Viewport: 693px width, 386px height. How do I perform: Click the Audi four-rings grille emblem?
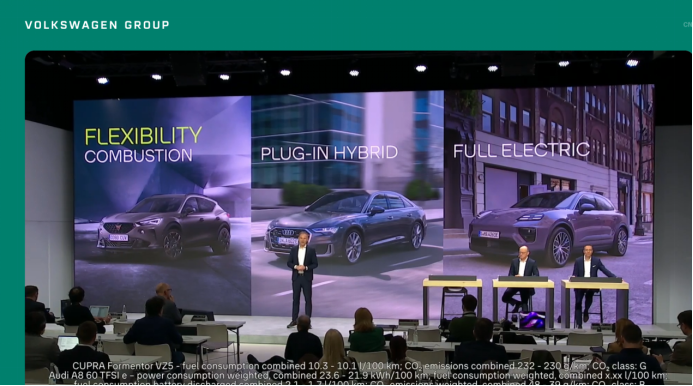tap(288, 233)
